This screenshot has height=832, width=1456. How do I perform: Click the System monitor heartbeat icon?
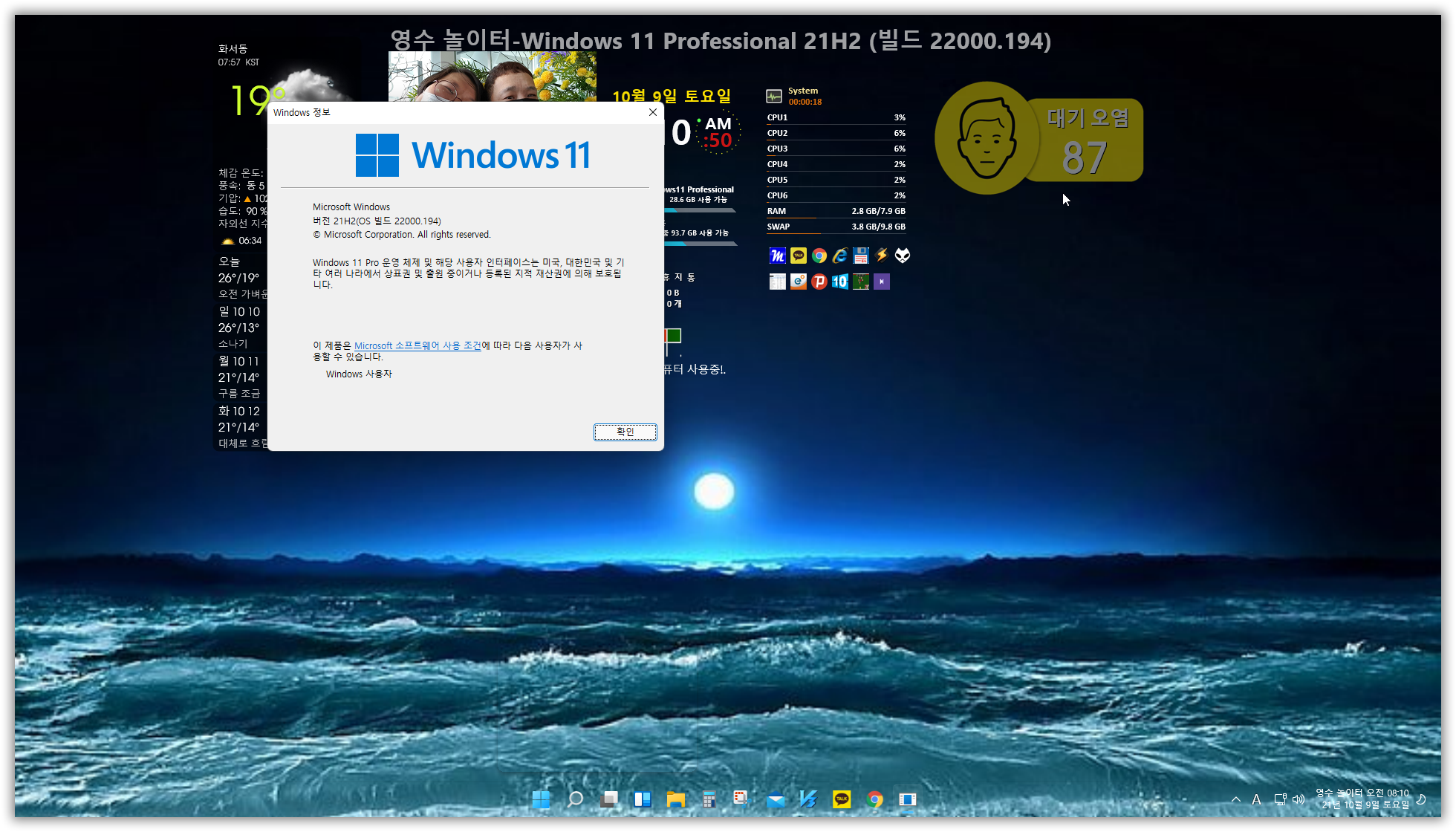(x=774, y=96)
